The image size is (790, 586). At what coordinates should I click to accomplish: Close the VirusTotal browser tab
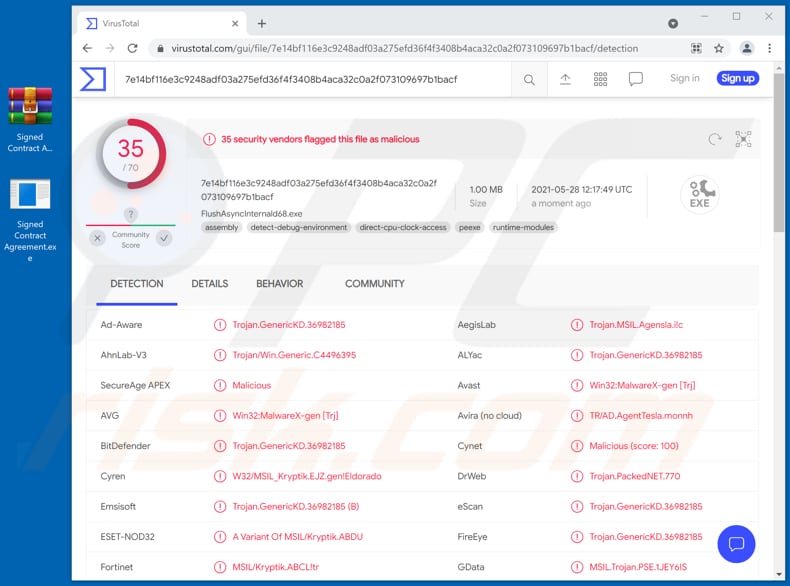(x=235, y=24)
